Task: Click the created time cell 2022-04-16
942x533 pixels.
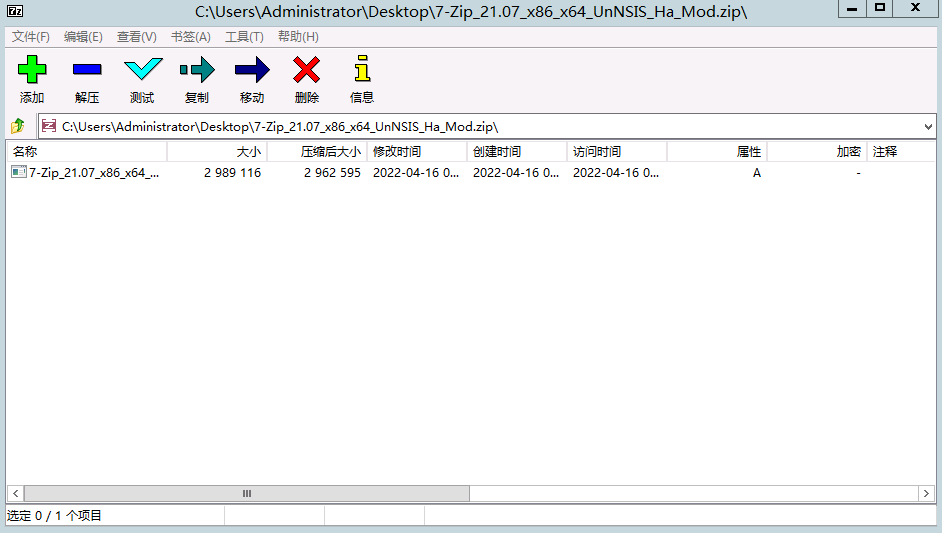Action: pos(515,172)
